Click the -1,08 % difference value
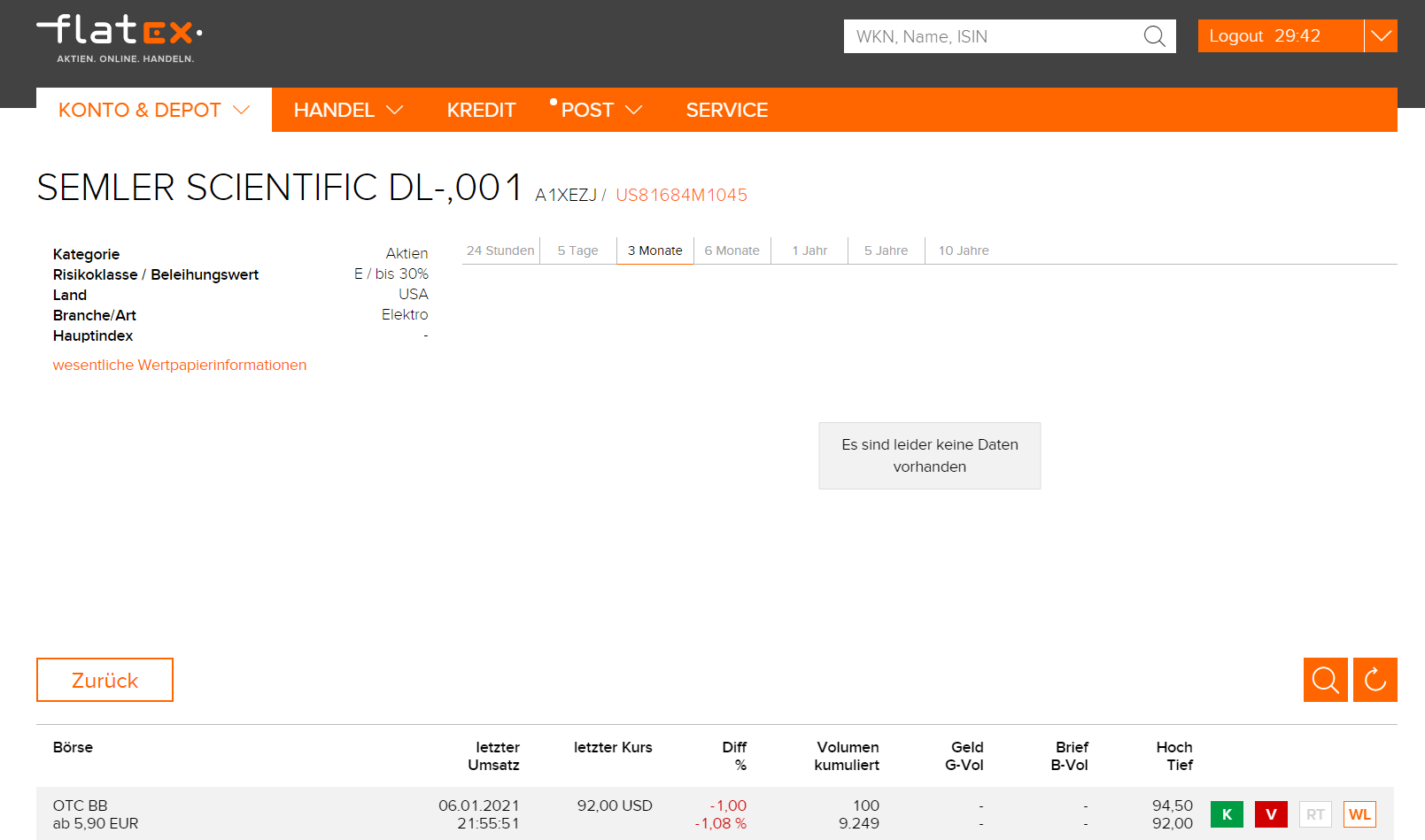 (x=721, y=823)
